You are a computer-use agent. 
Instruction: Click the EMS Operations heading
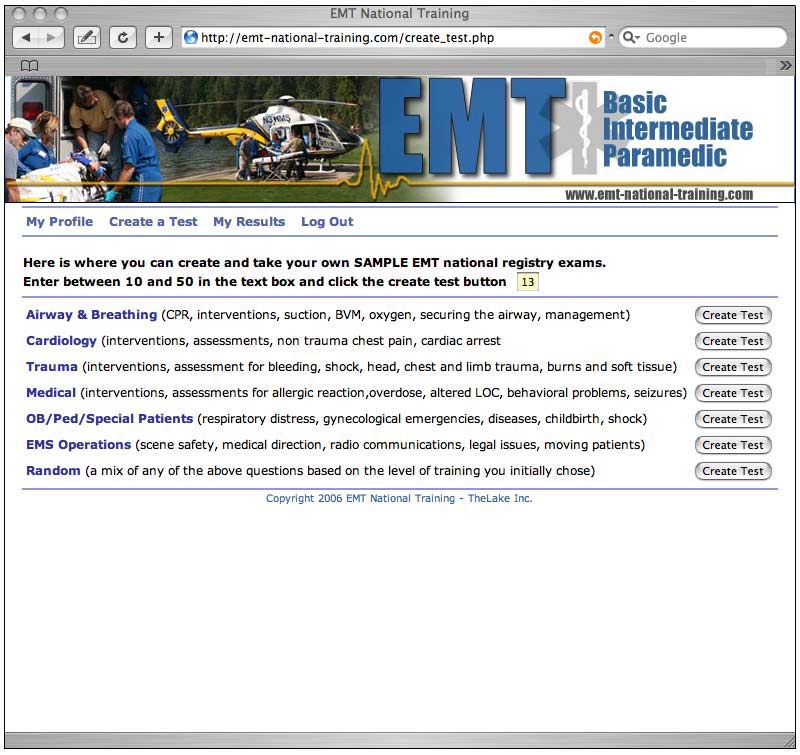point(79,445)
